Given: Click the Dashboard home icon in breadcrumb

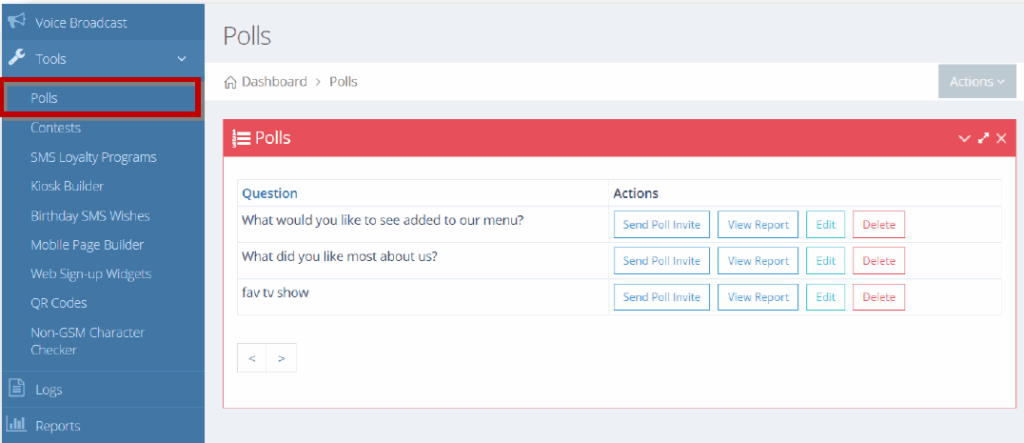Looking at the screenshot, I should coord(230,82).
